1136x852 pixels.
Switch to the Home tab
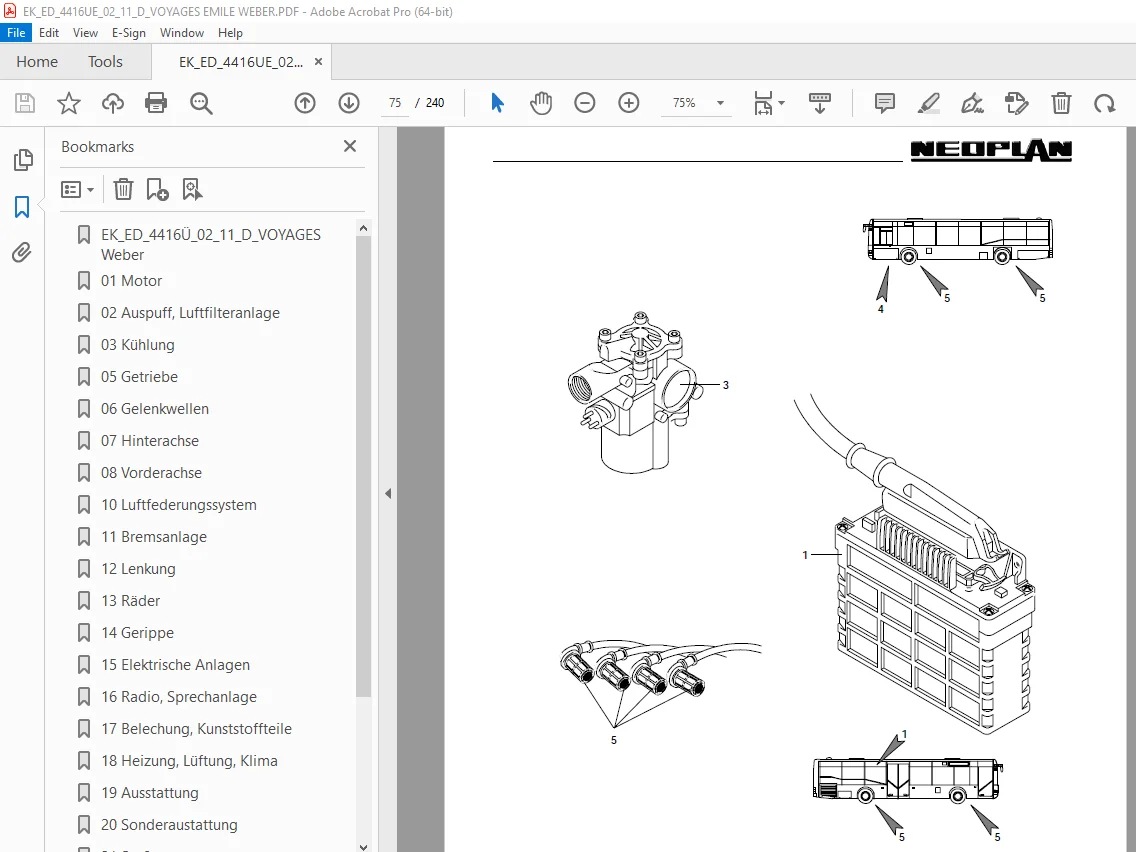pos(37,62)
